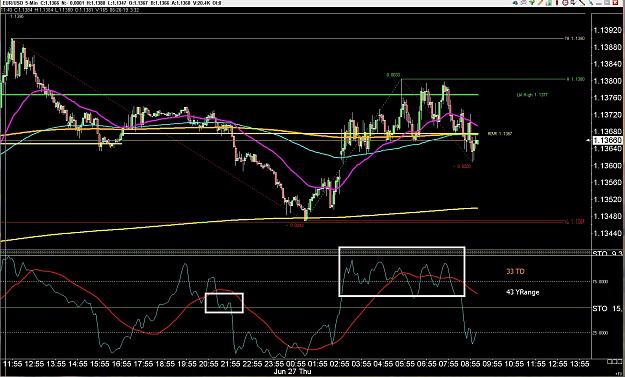Click the downward arrow toolbar icon
The width and height of the screenshot is (625, 377).
[574, 2]
